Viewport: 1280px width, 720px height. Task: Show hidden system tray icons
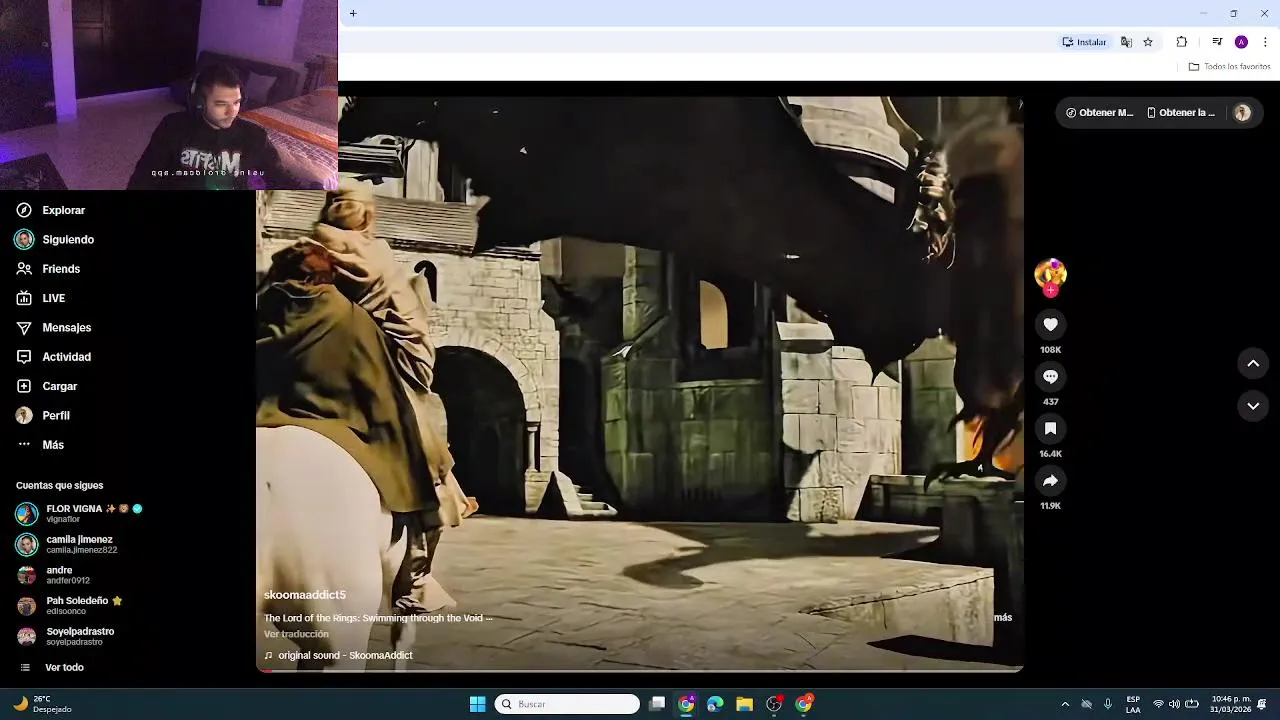(1065, 704)
